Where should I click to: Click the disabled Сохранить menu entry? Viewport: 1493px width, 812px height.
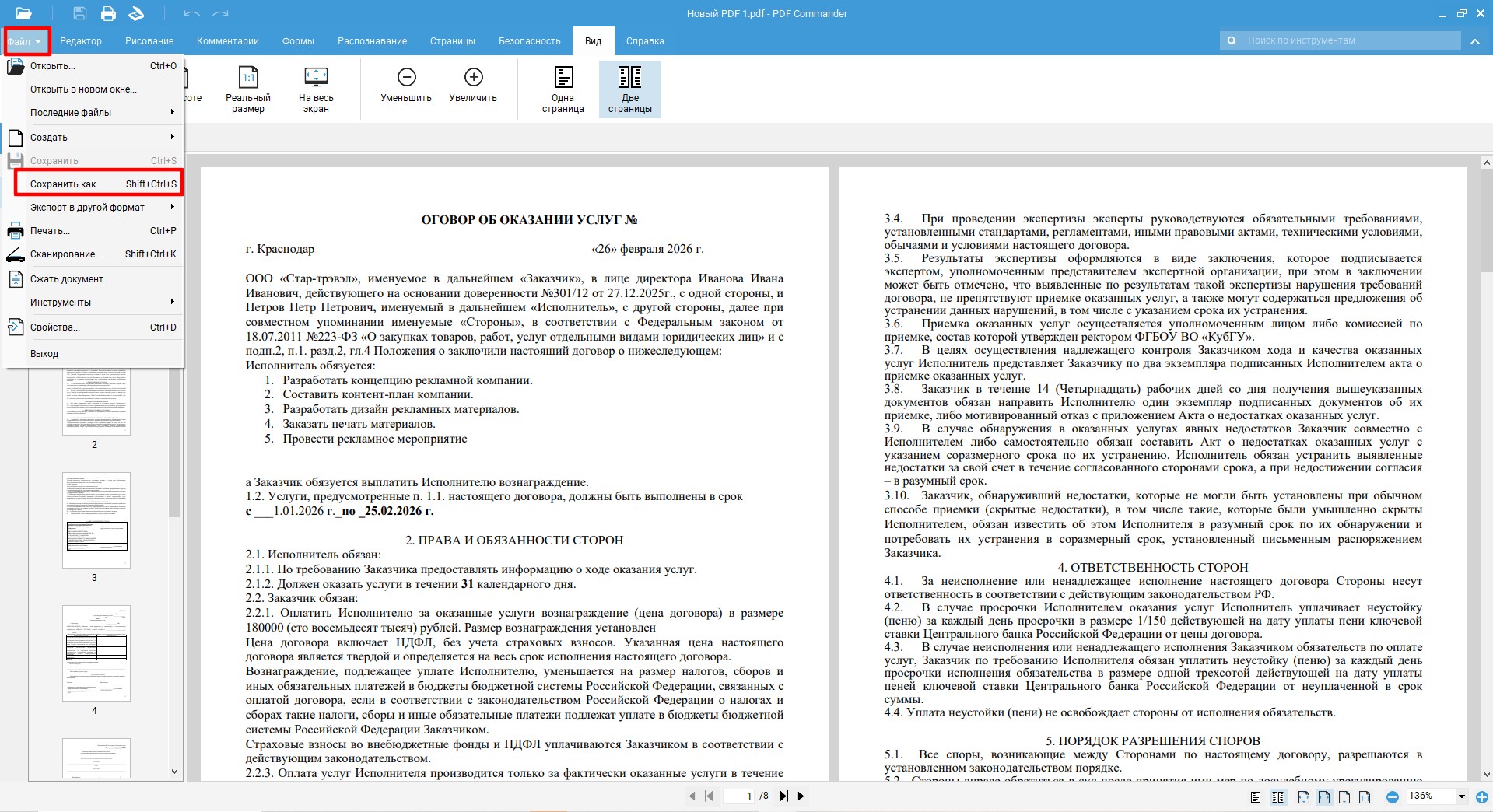pos(94,161)
